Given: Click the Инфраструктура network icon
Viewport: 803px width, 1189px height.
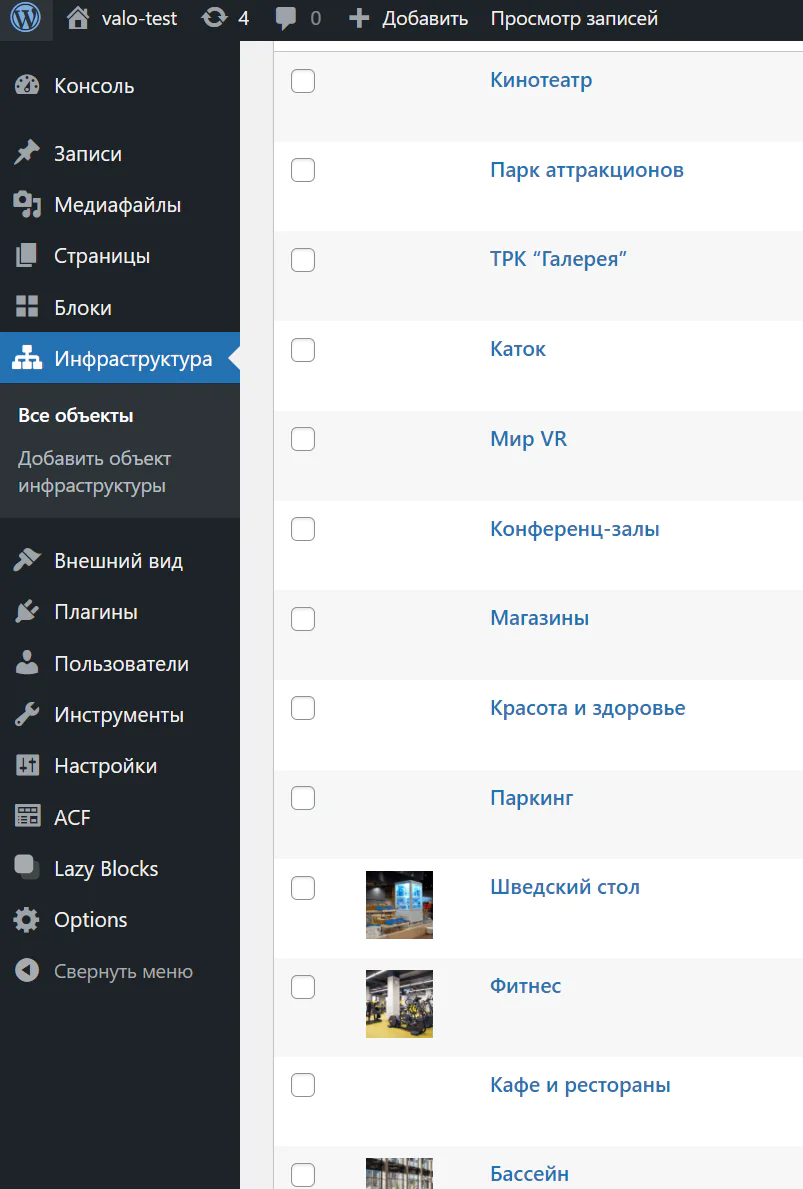Looking at the screenshot, I should (x=27, y=359).
